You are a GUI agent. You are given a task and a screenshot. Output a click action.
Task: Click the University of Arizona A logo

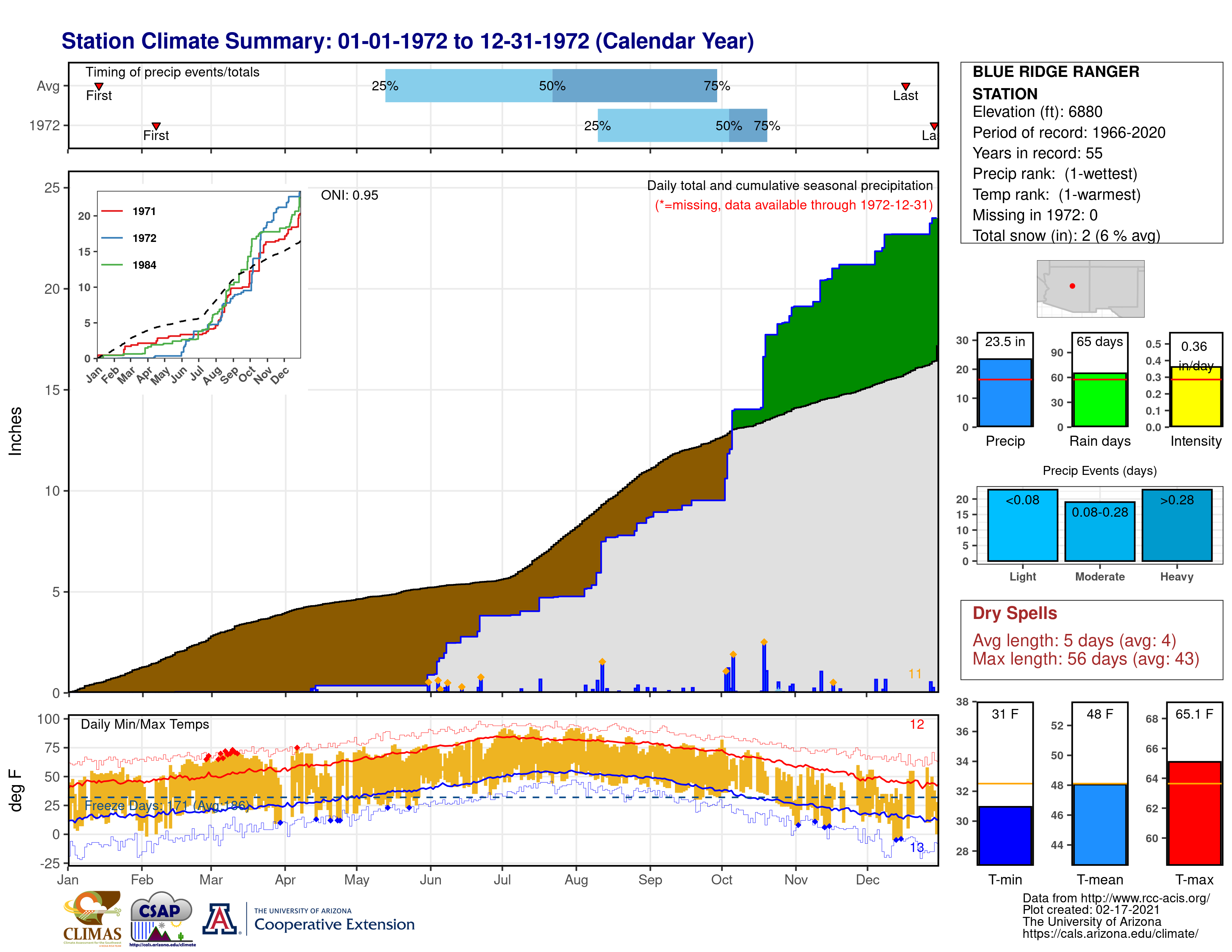click(x=220, y=919)
